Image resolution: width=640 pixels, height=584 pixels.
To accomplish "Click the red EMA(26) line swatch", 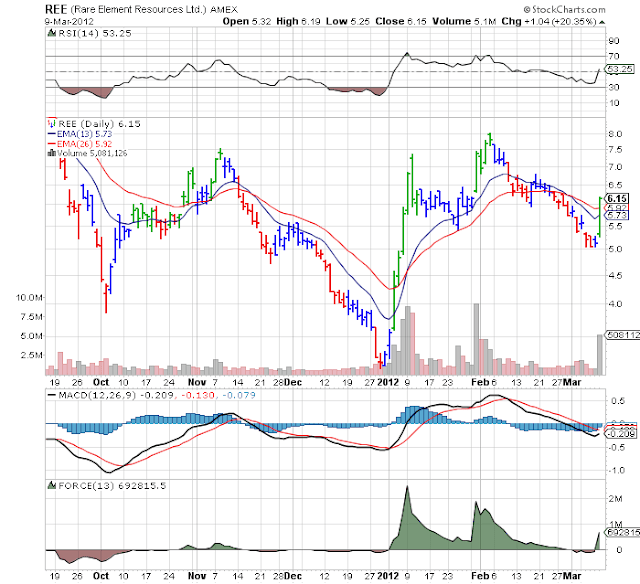I will [52, 144].
